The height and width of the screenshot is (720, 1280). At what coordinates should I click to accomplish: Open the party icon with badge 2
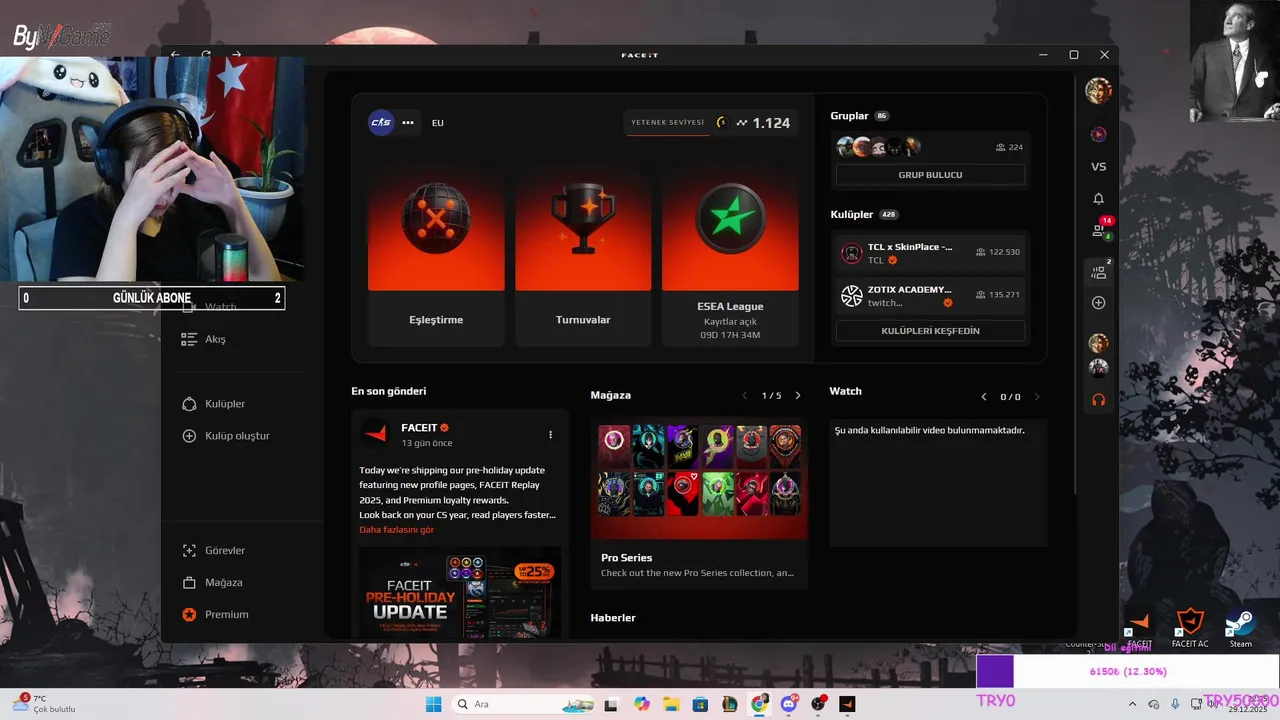[x=1100, y=270]
